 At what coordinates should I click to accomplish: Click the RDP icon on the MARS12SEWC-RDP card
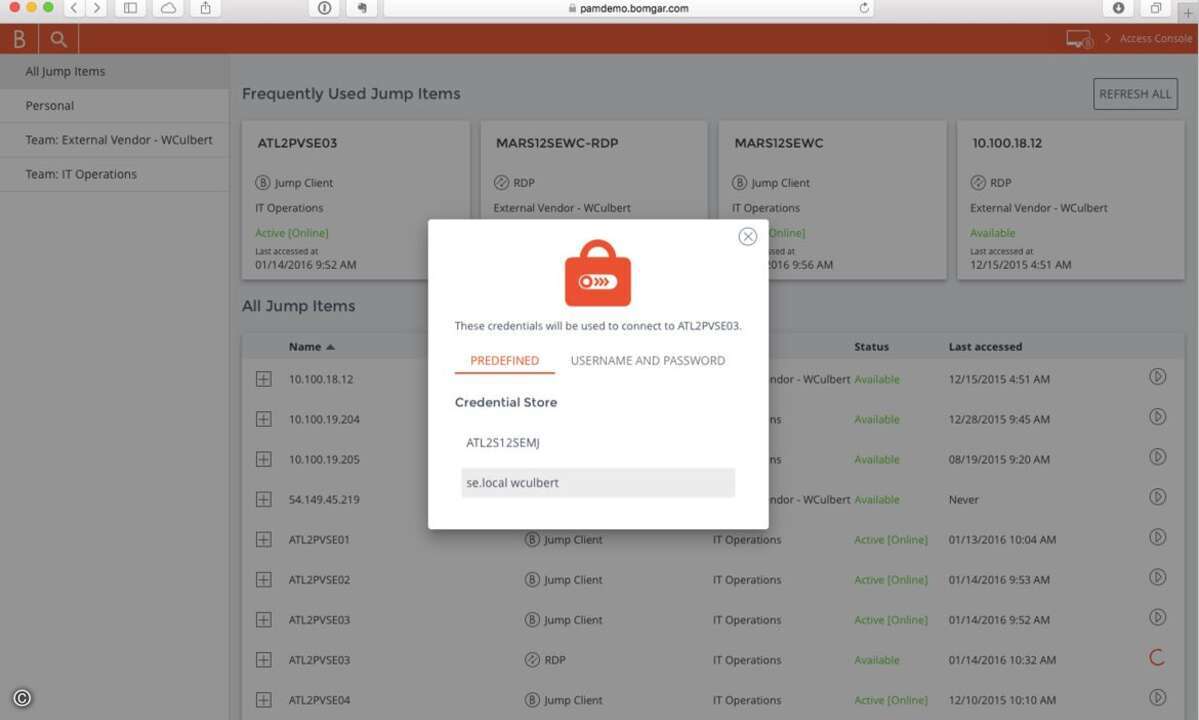pyautogui.click(x=502, y=183)
